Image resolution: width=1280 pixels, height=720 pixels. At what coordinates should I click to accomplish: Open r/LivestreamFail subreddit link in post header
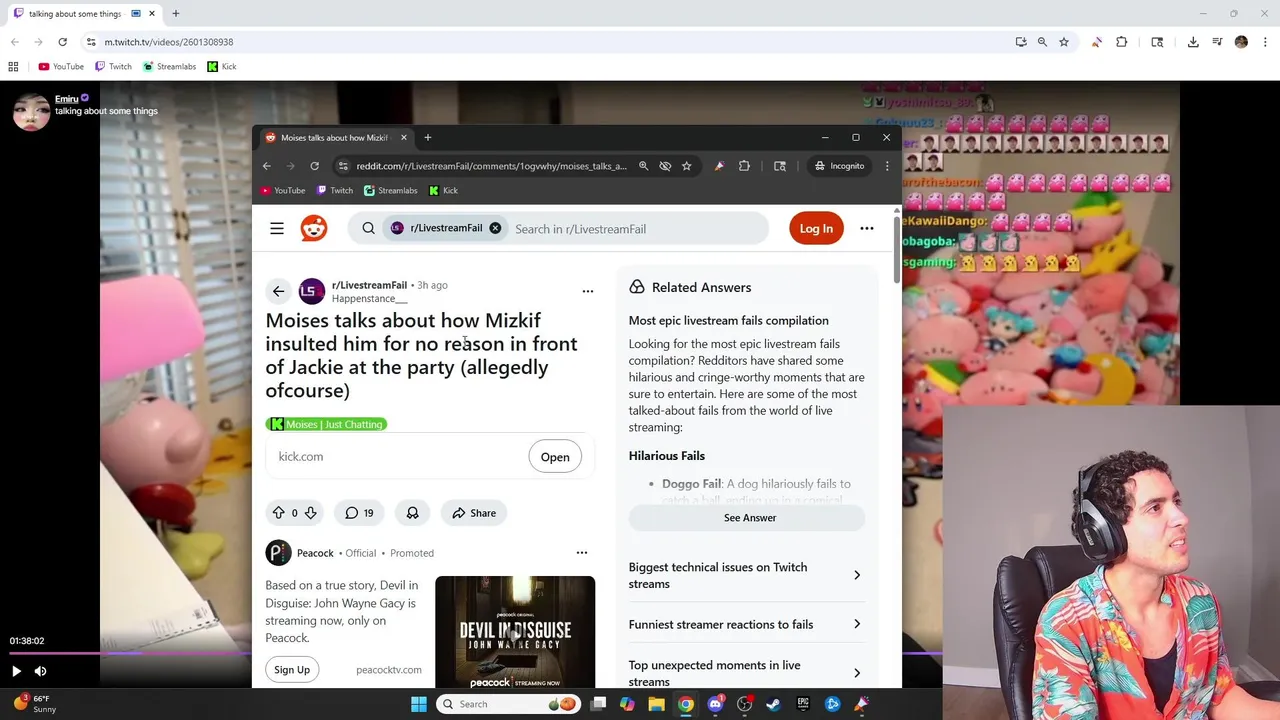369,285
